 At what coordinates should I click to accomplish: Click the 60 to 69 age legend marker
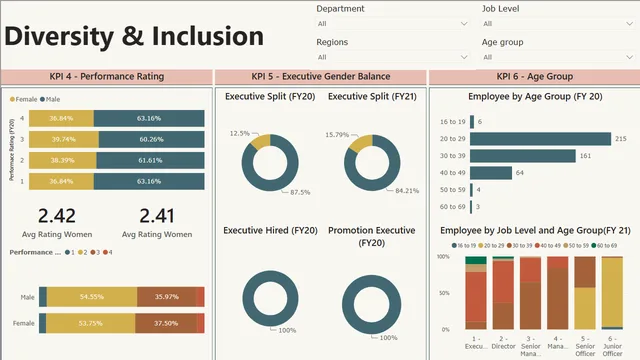click(x=594, y=246)
